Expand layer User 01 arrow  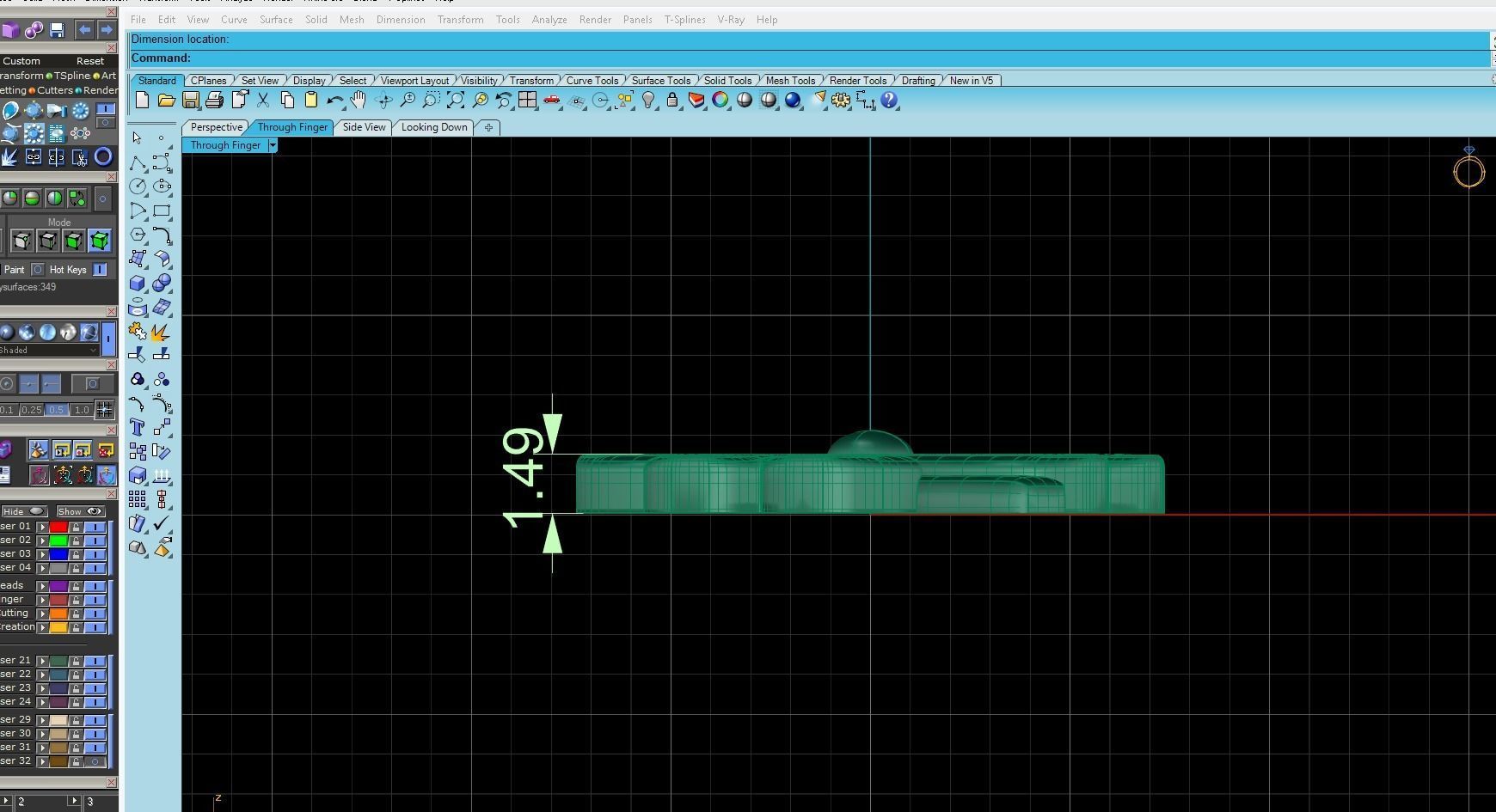(x=42, y=527)
